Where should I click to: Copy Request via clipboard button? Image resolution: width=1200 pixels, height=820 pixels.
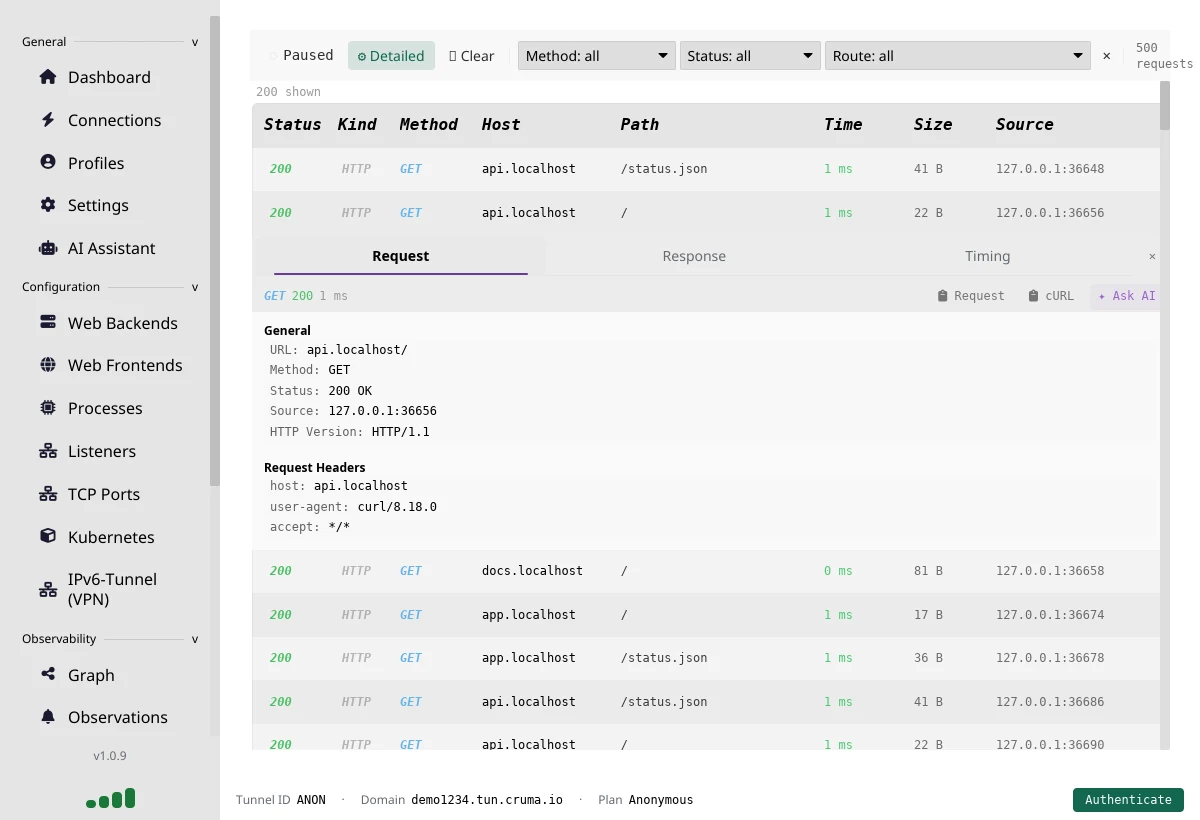(x=971, y=296)
